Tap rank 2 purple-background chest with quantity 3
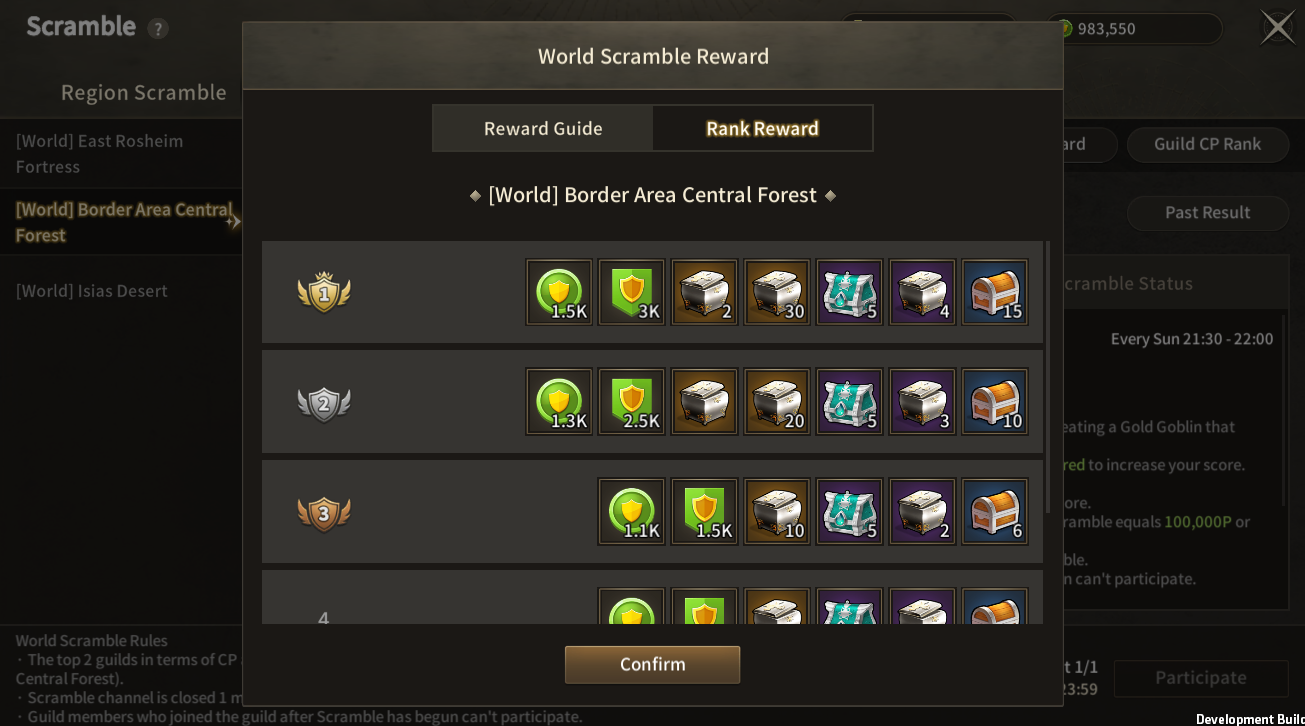The image size is (1305, 726). (922, 402)
